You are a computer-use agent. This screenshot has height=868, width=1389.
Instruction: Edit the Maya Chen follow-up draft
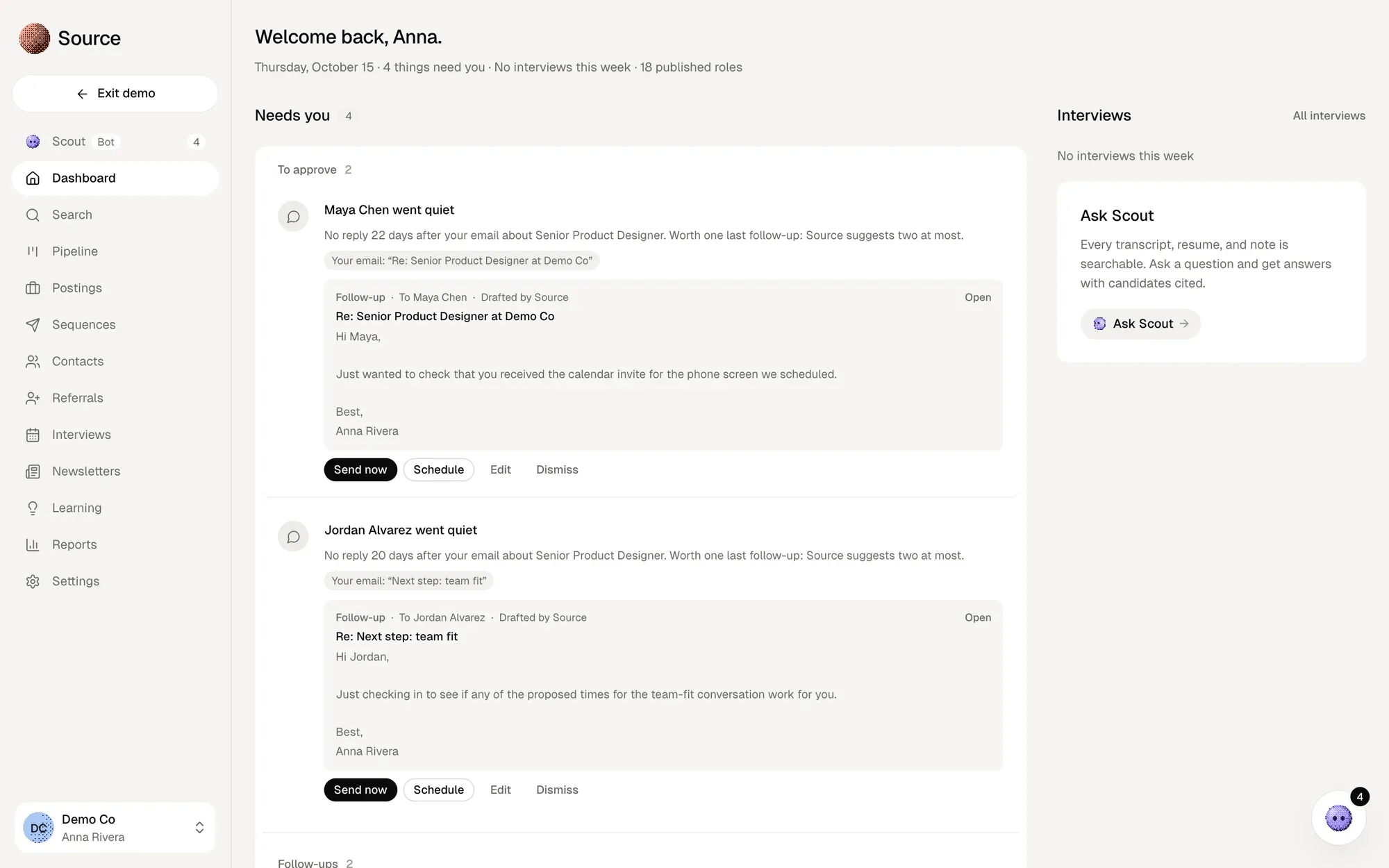pos(500,469)
